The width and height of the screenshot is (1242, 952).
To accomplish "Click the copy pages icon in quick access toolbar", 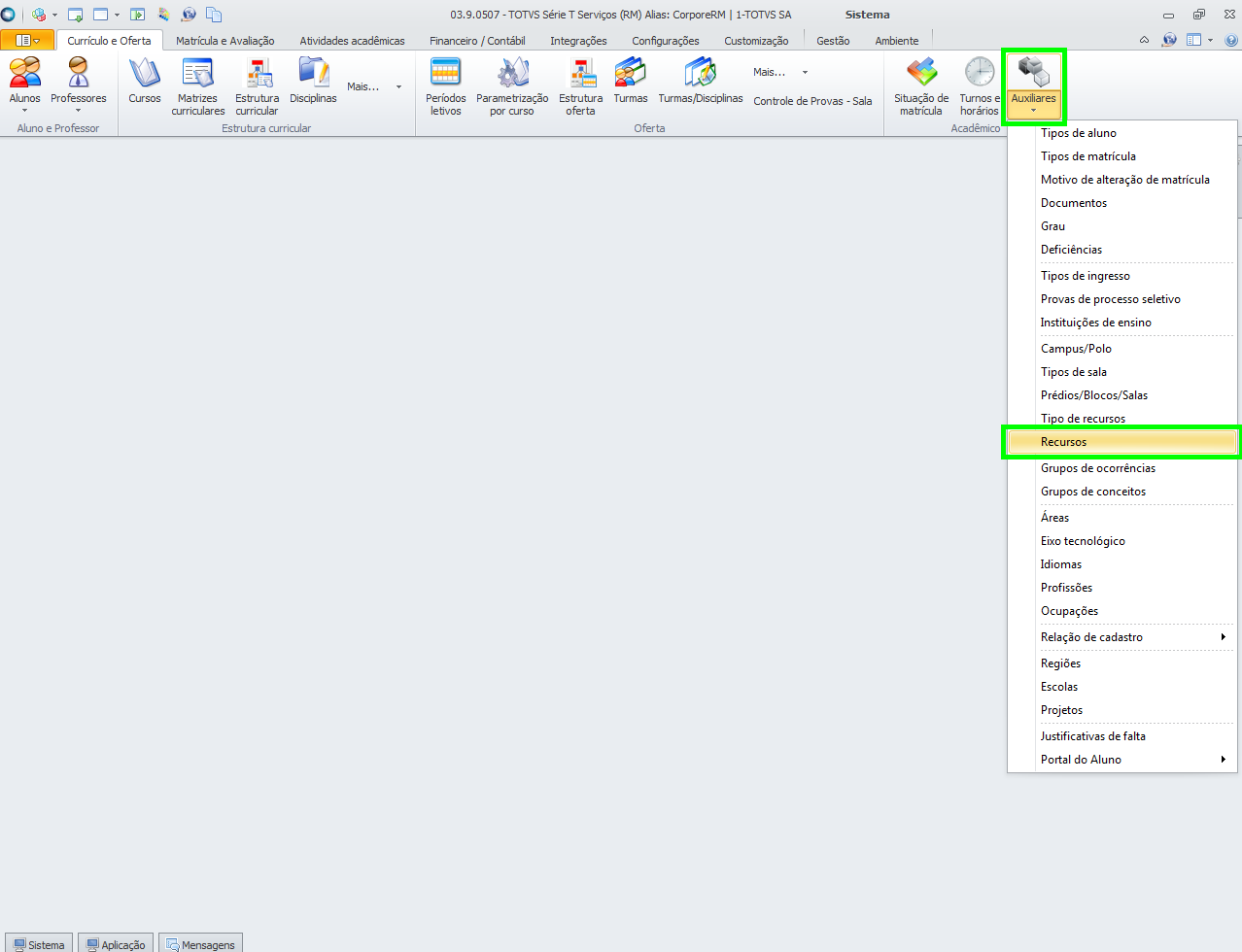I will (x=214, y=15).
